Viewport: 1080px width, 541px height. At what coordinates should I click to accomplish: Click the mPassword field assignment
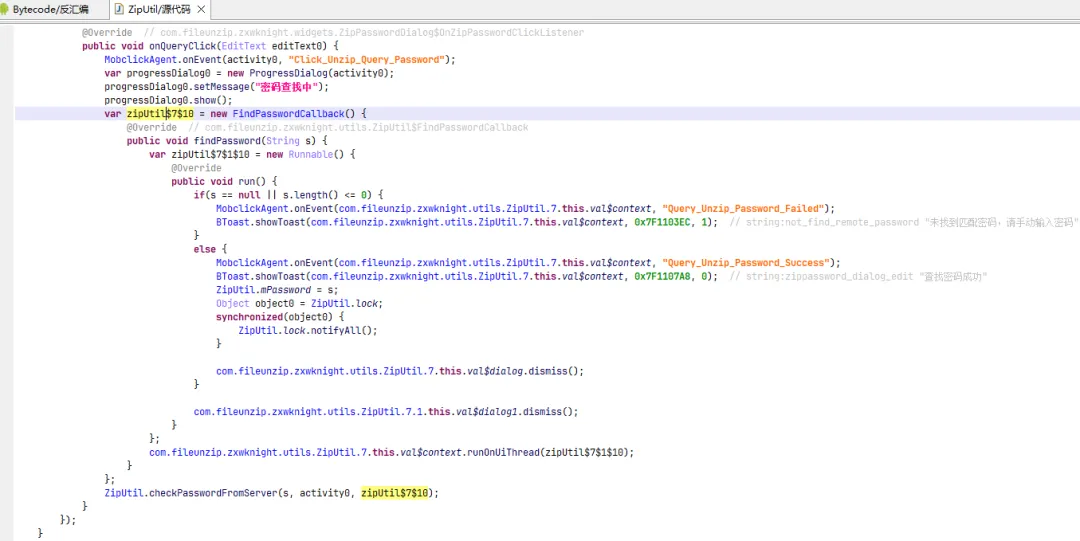point(277,290)
